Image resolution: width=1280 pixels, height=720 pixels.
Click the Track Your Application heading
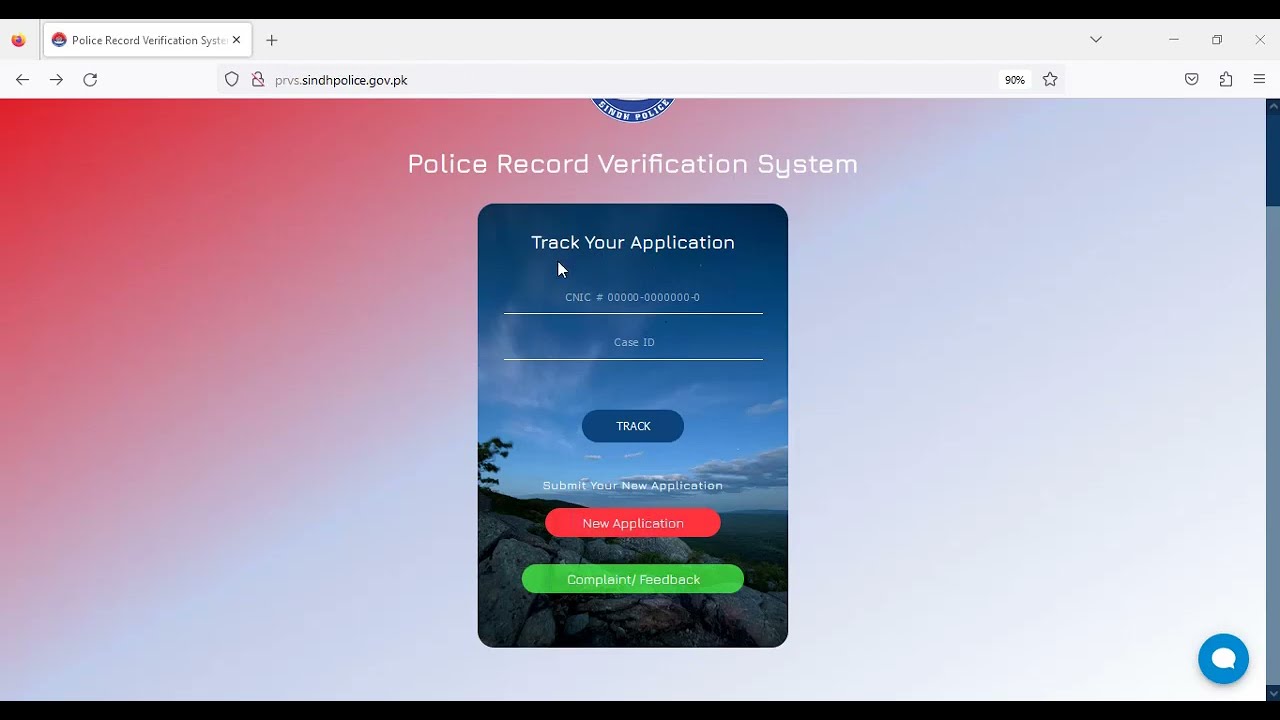tap(633, 242)
